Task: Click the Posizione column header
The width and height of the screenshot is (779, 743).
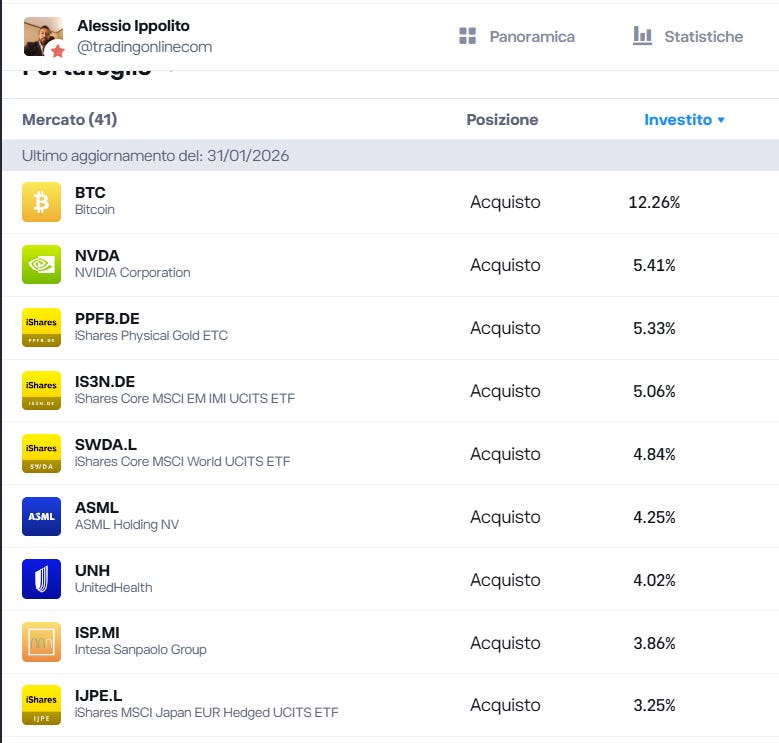Action: pos(502,120)
